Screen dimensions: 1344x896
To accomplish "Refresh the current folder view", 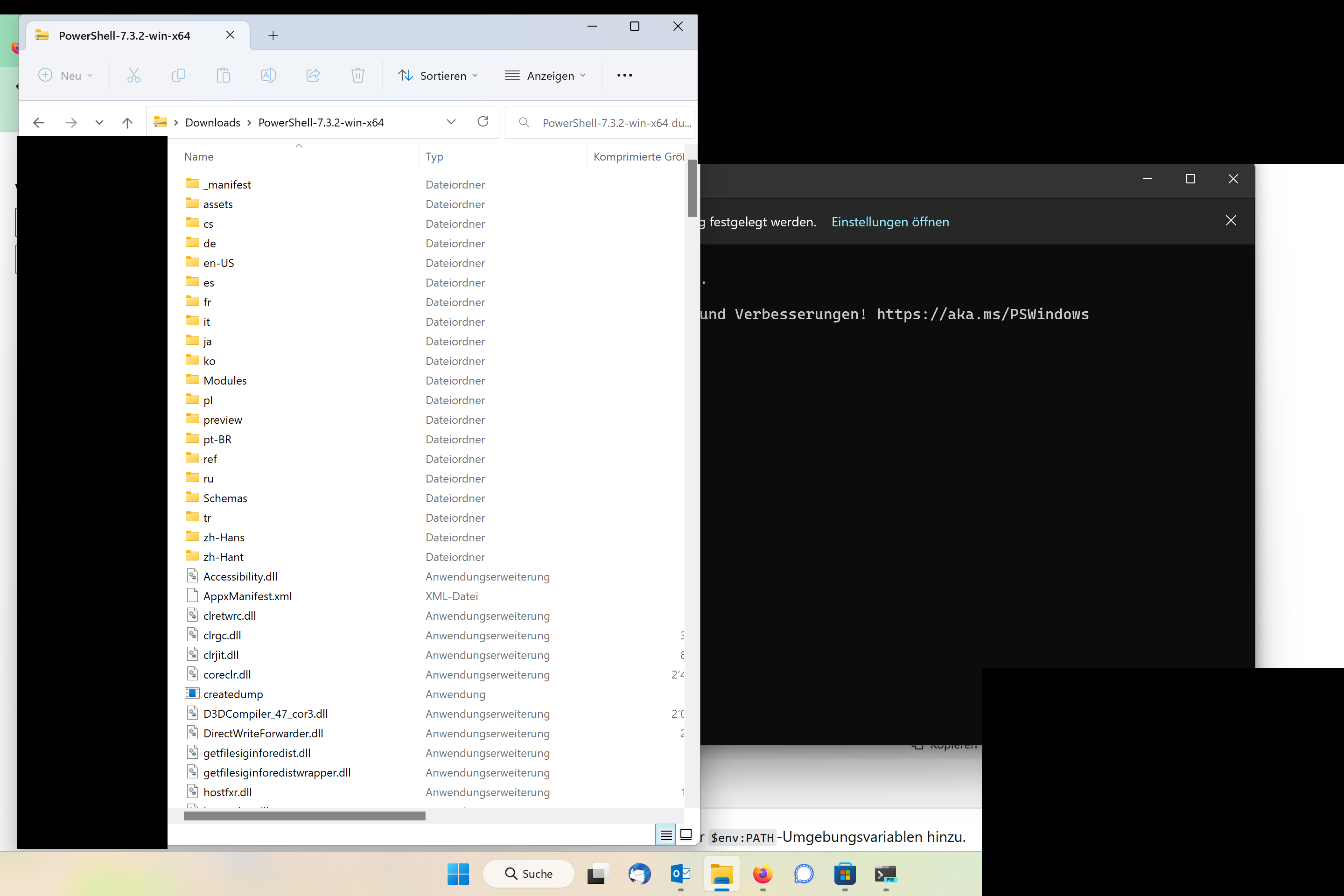I will coord(483,122).
